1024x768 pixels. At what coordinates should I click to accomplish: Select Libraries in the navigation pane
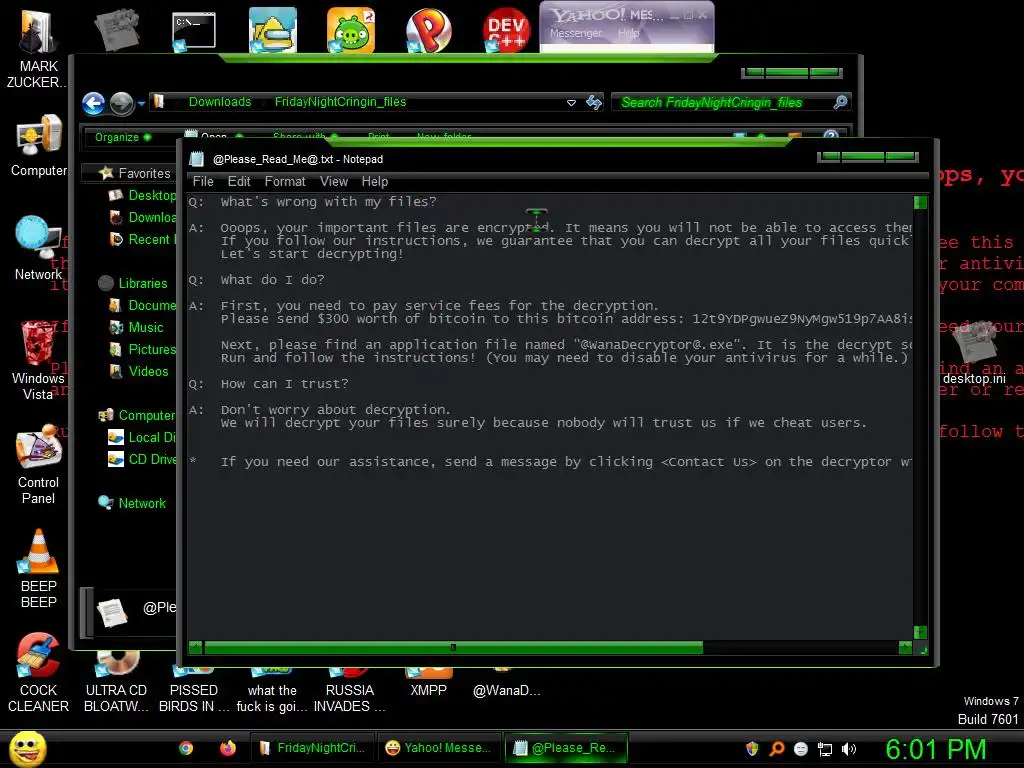coord(134,283)
